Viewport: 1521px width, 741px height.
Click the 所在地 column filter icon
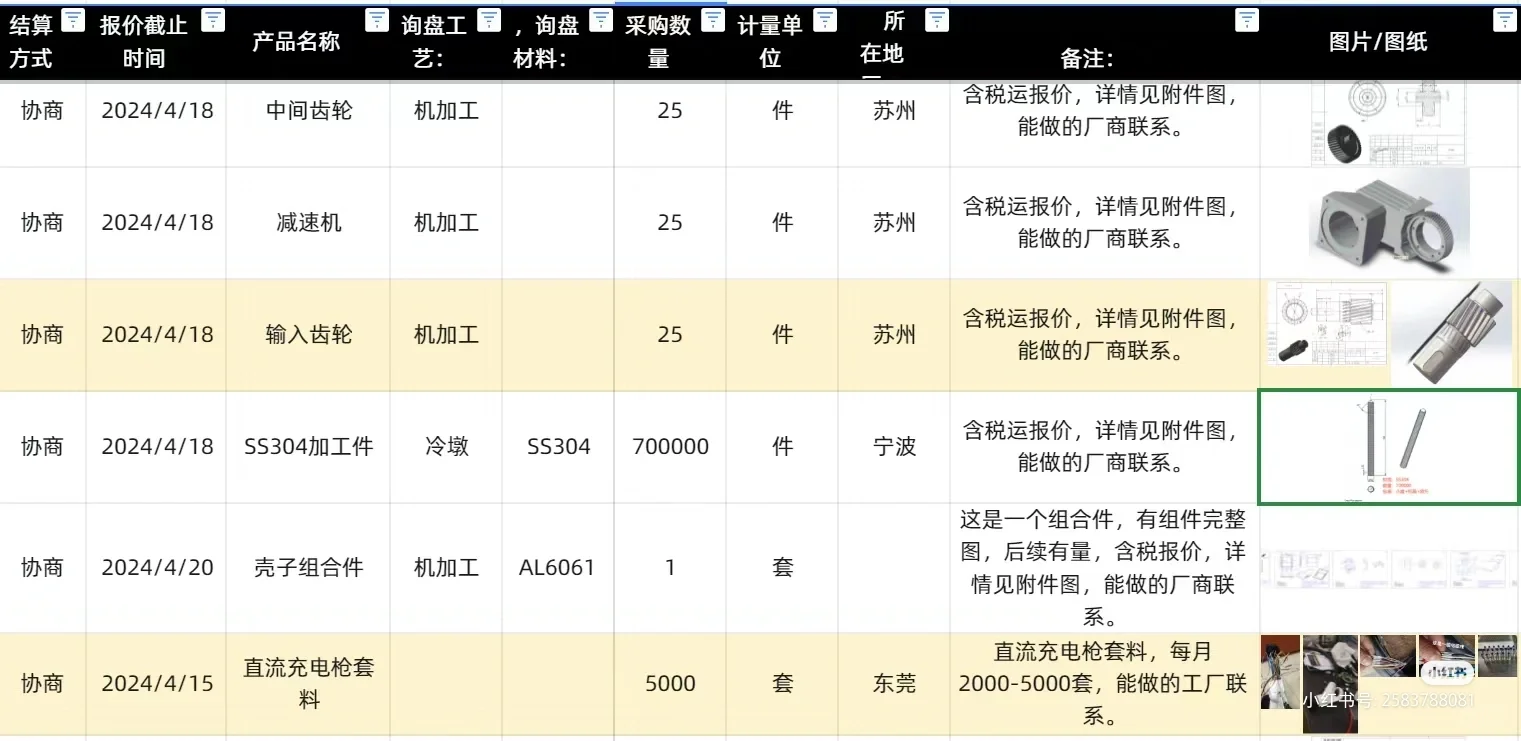coord(935,17)
